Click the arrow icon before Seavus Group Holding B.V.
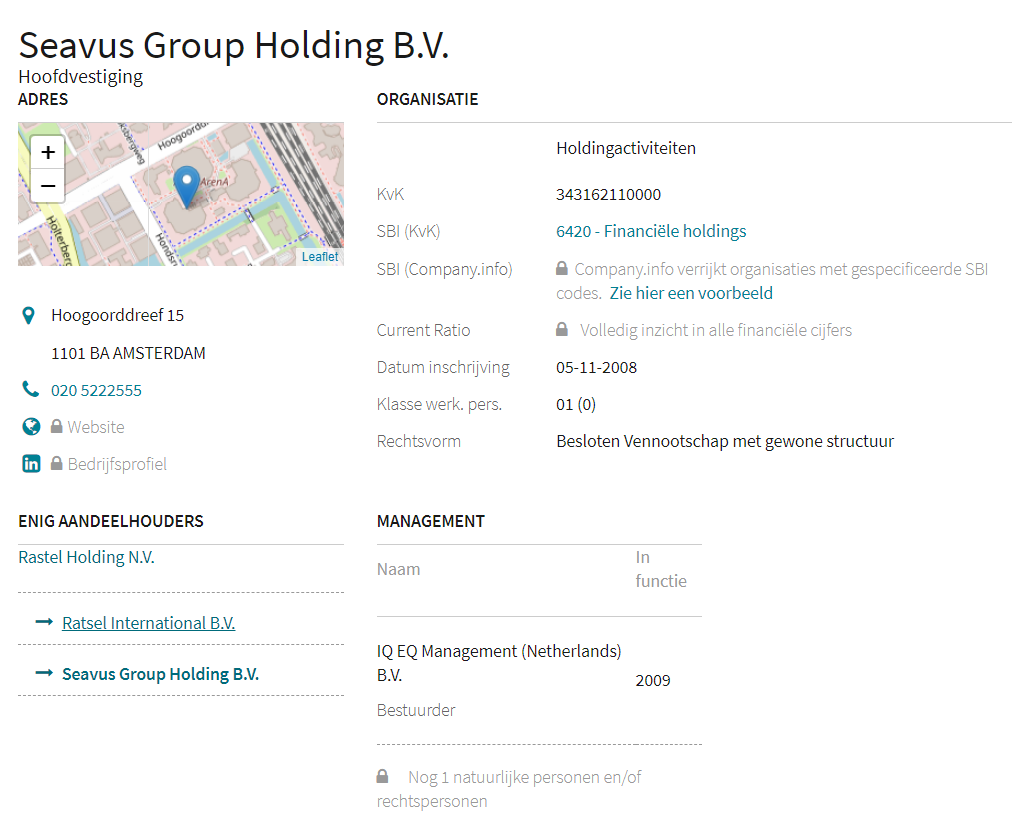The height and width of the screenshot is (822, 1012). point(44,673)
